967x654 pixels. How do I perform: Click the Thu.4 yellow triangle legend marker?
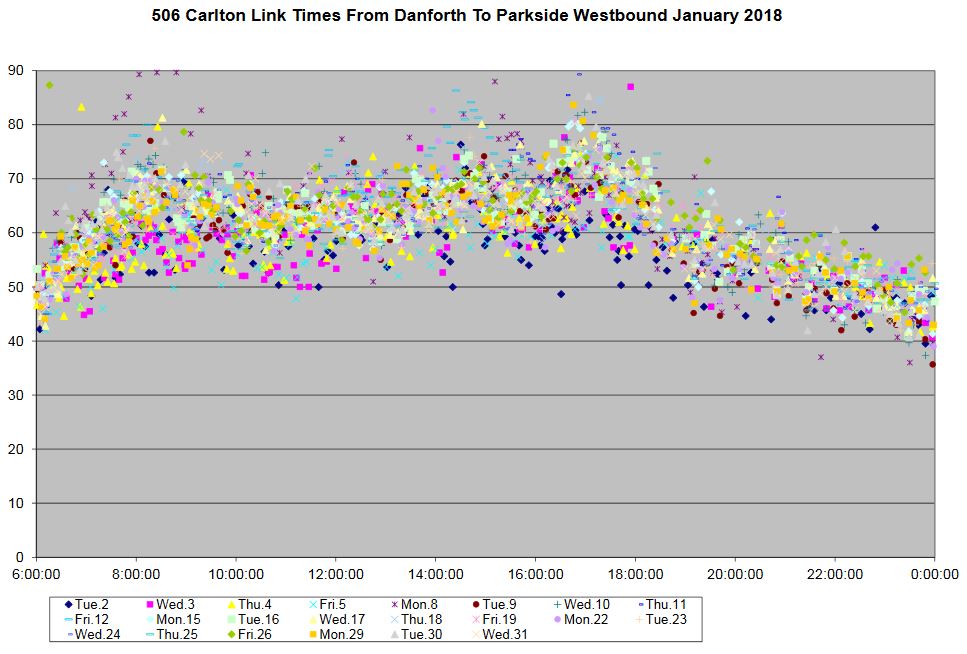click(x=232, y=605)
